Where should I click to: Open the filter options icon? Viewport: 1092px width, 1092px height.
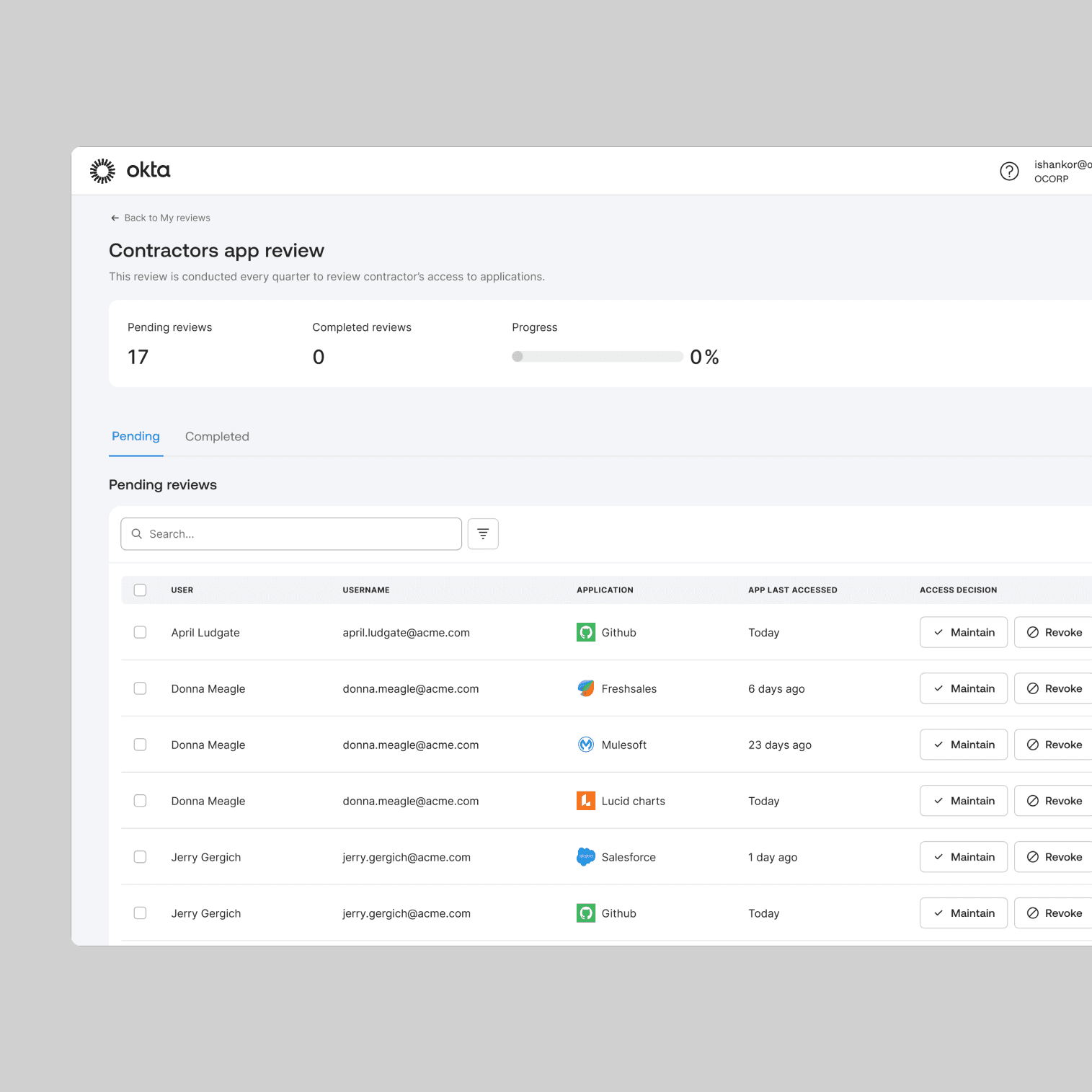pyautogui.click(x=483, y=534)
